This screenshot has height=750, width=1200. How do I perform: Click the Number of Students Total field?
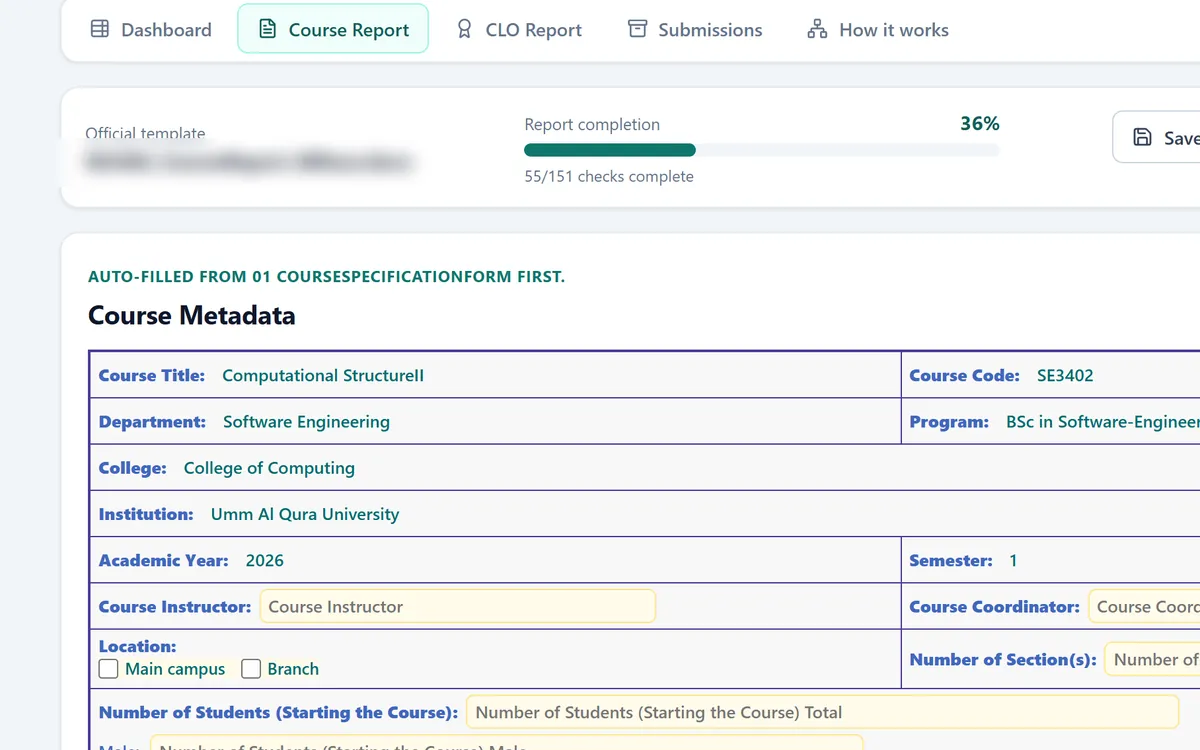[822, 712]
